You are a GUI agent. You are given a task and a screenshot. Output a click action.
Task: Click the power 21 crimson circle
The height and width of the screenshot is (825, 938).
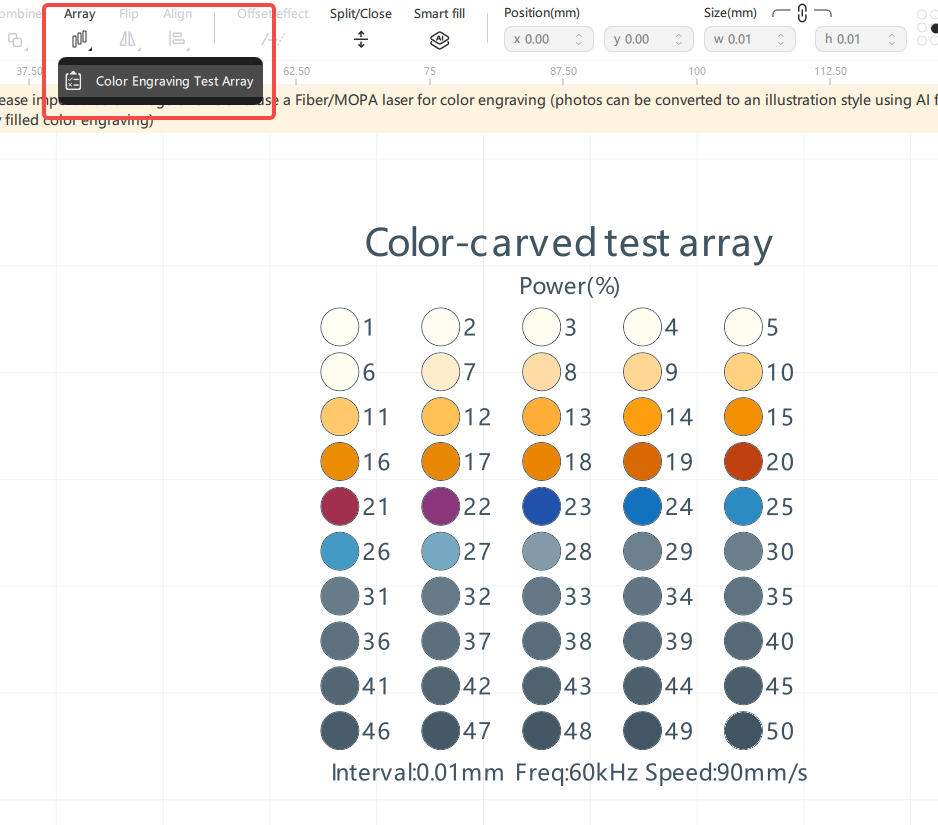(339, 507)
